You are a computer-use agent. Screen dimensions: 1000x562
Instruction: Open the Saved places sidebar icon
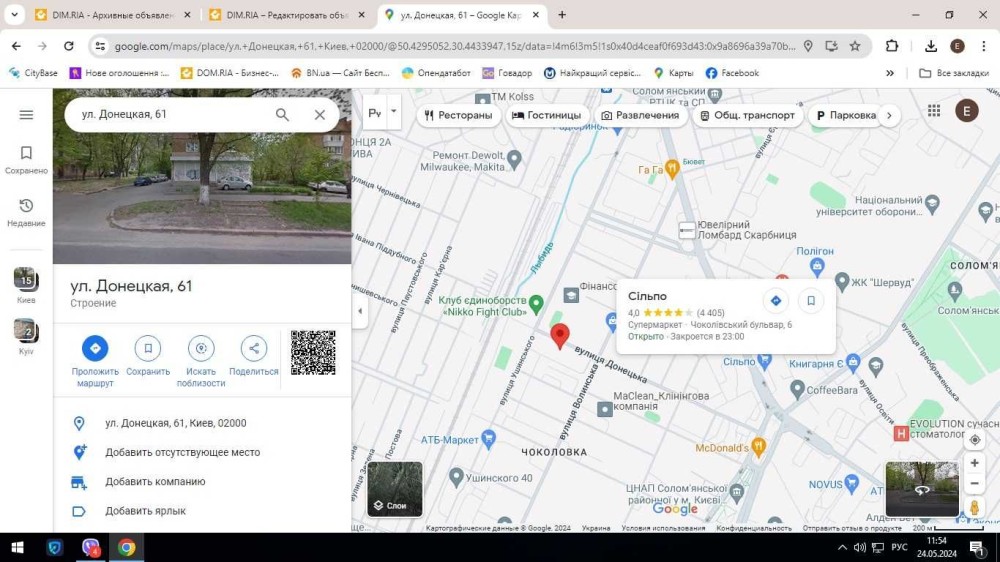coord(27,159)
